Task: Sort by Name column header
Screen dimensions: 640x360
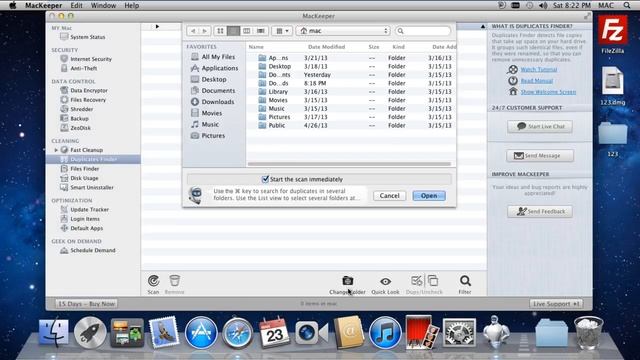Action: 256,47
